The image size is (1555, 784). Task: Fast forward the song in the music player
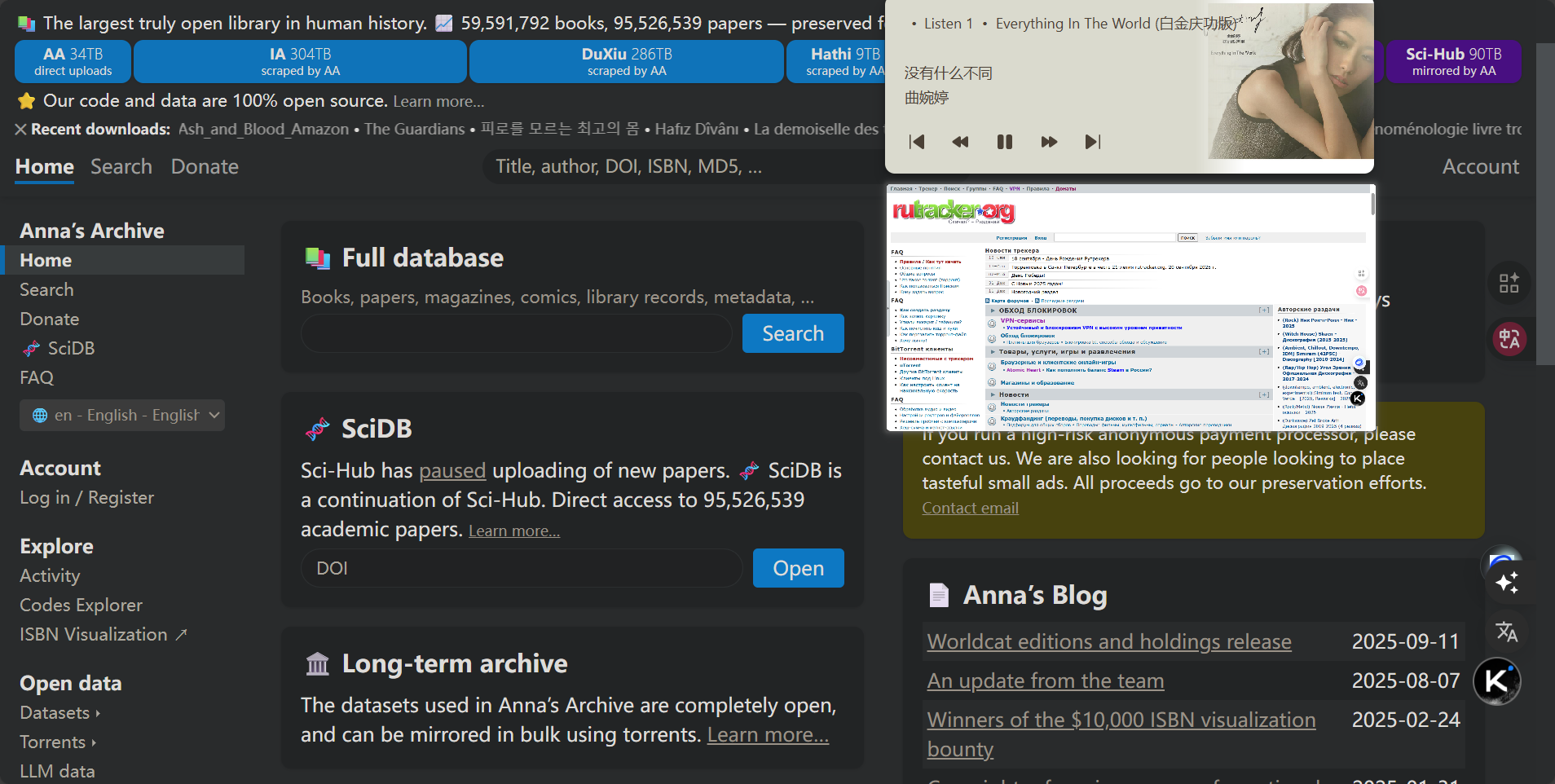pos(1049,142)
